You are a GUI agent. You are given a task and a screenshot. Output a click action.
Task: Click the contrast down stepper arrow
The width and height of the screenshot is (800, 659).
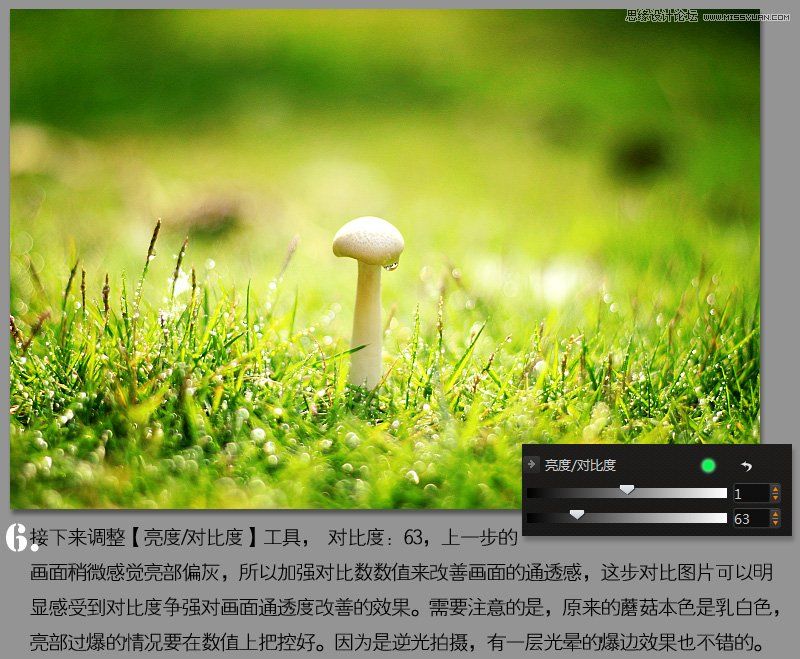click(774, 523)
